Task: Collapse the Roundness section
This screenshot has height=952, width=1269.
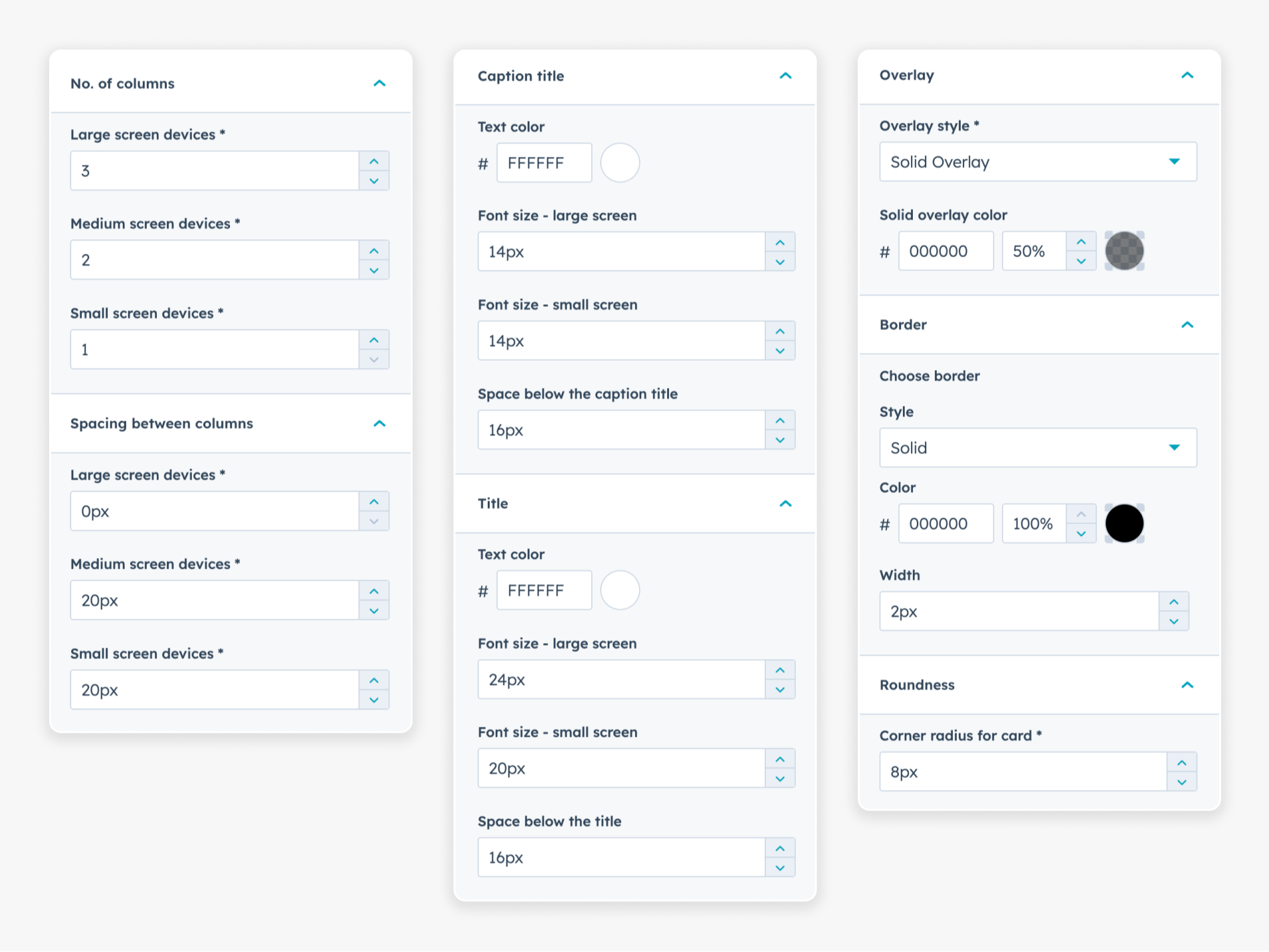Action: pyautogui.click(x=1188, y=684)
